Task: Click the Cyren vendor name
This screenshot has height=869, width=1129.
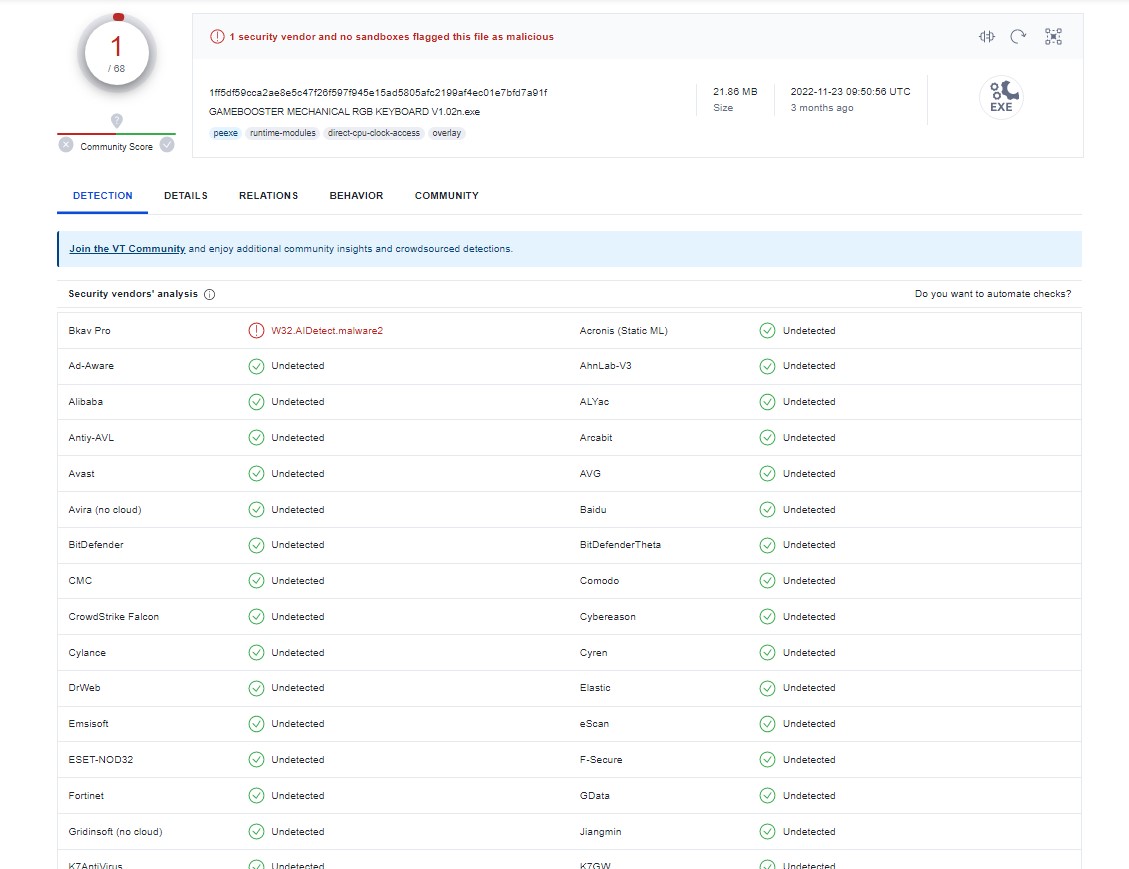Action: (593, 653)
